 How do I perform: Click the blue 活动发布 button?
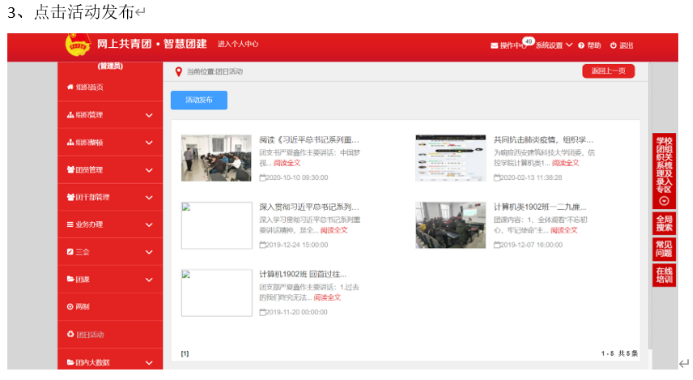pyautogui.click(x=199, y=100)
